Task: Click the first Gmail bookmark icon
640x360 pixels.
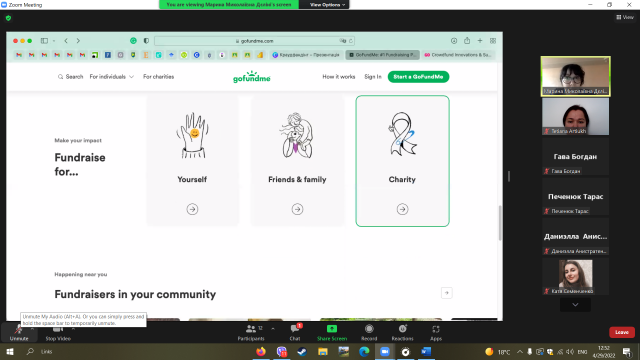Action: [x=19, y=55]
